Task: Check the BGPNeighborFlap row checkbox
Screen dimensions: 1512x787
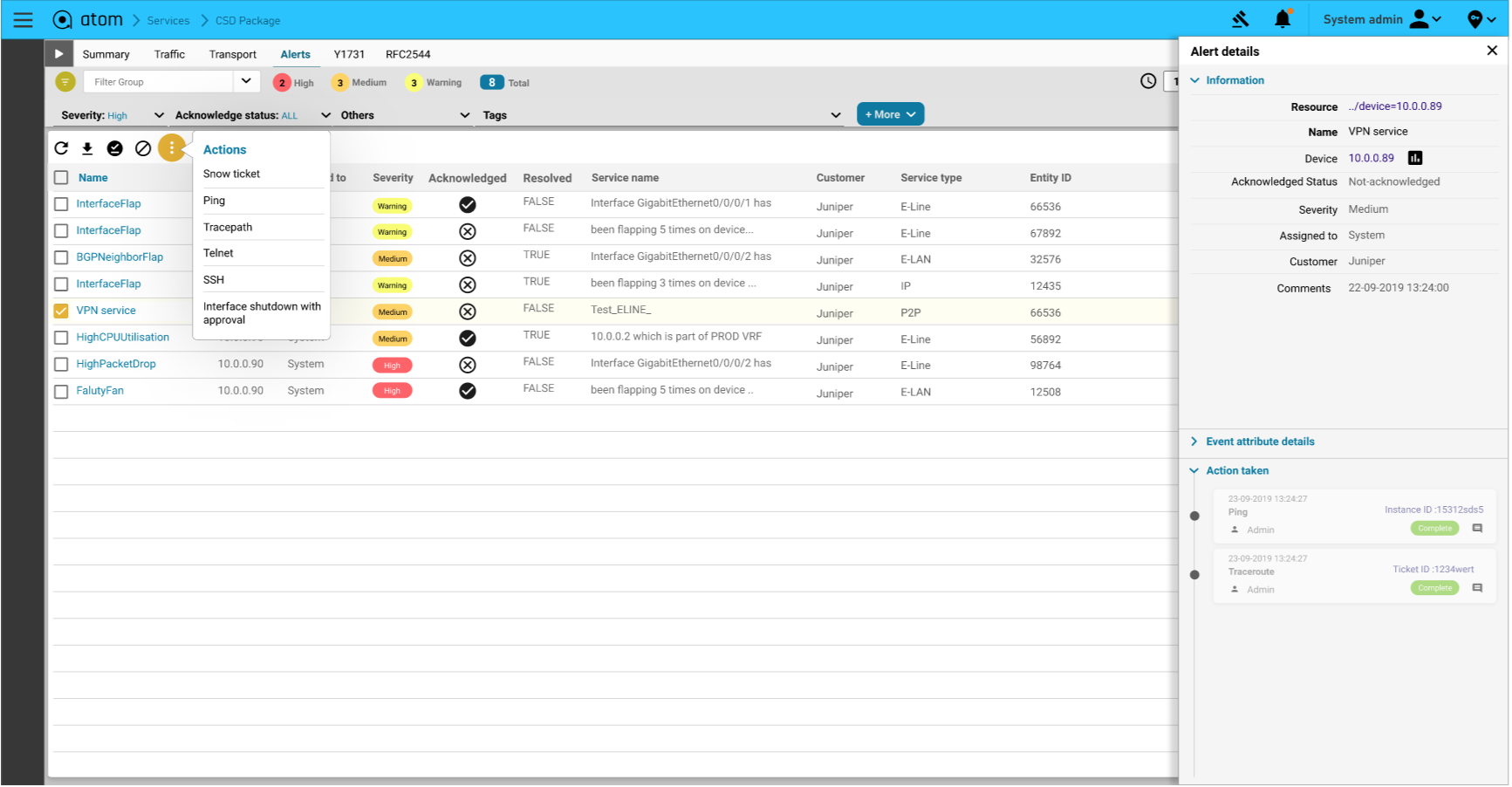Action: 61,257
